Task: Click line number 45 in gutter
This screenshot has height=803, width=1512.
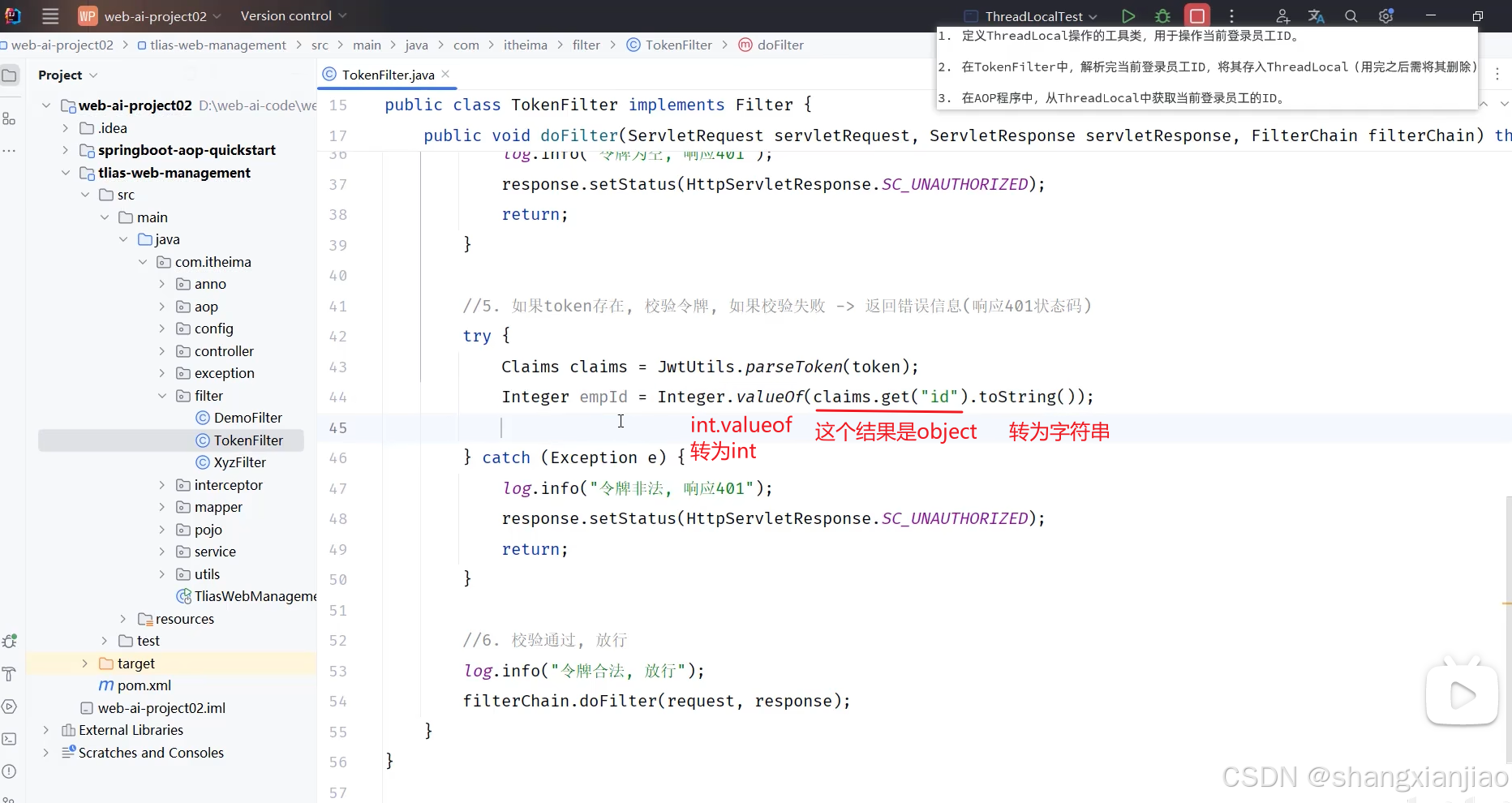Action: pyautogui.click(x=338, y=427)
